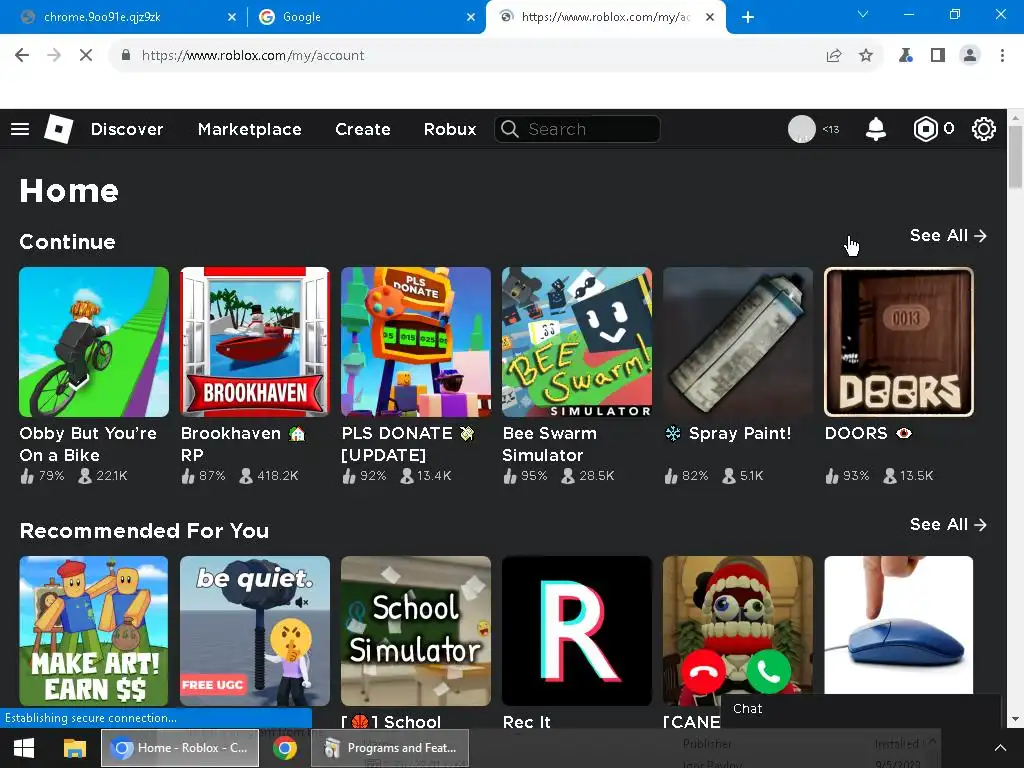Viewport: 1024px width, 768px height.
Task: See All in Continue section
Action: (948, 235)
